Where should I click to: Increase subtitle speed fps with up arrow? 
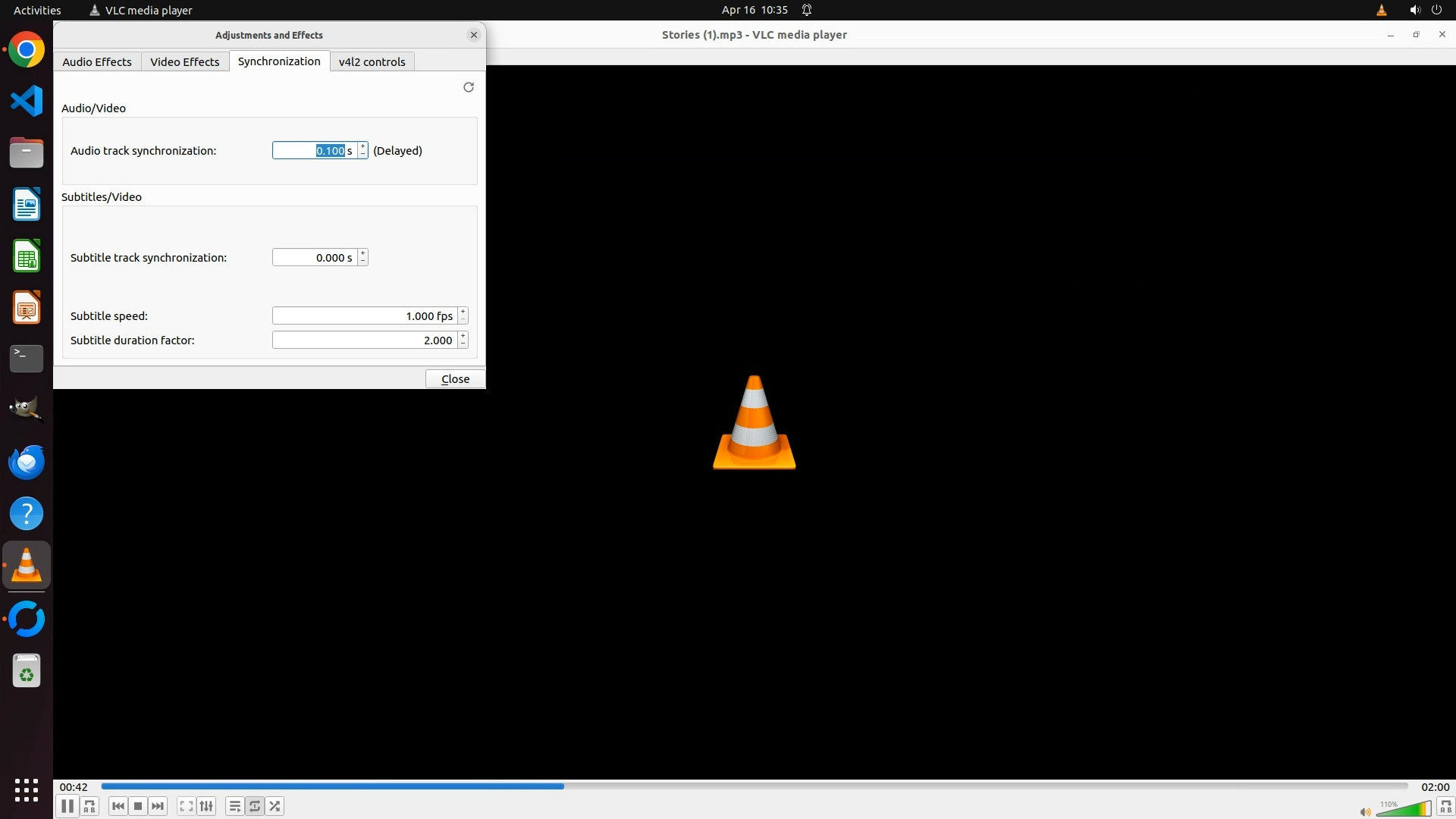pos(463,312)
